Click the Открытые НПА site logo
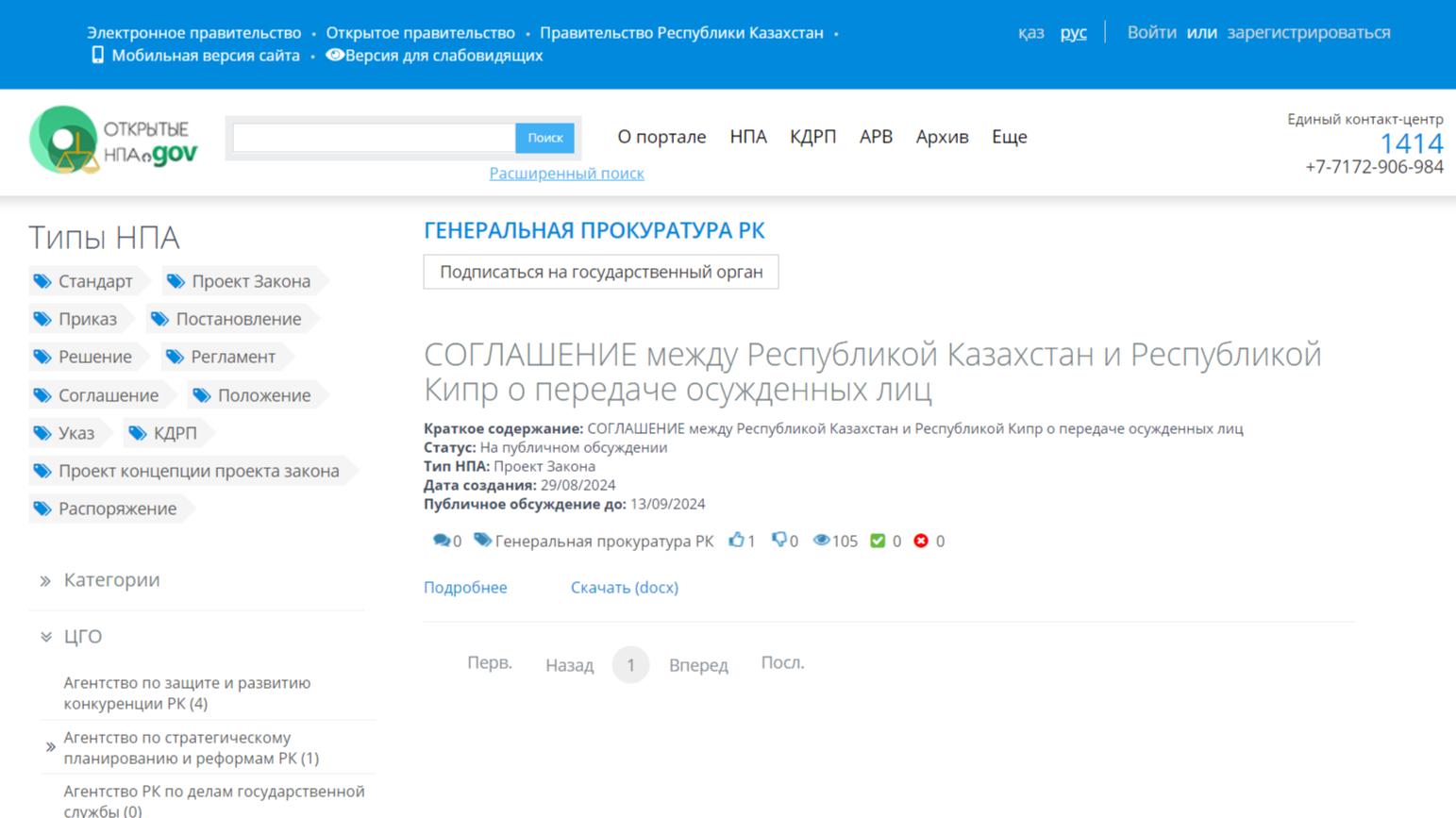 pos(113,140)
